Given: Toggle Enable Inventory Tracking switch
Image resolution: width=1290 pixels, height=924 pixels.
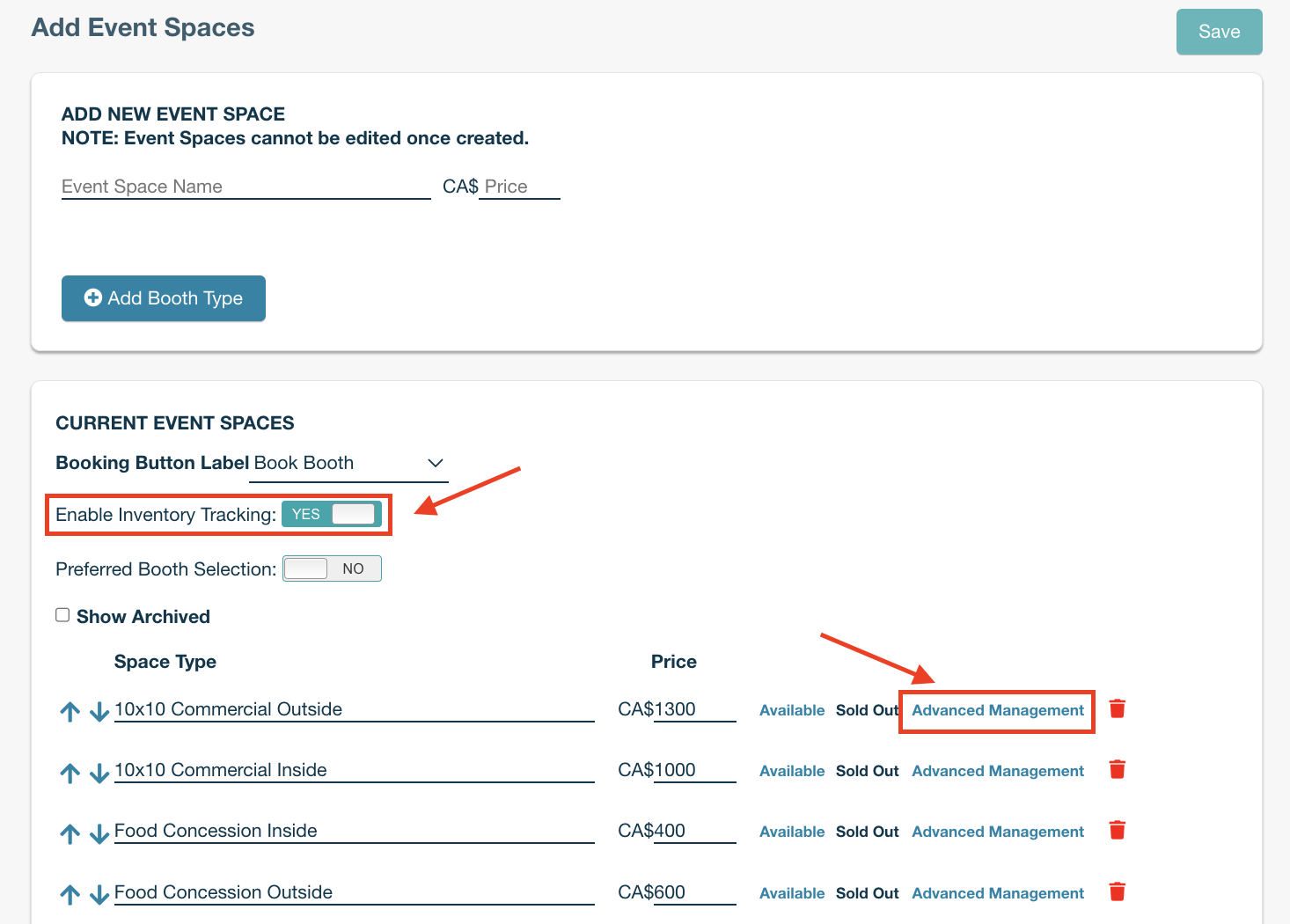Looking at the screenshot, I should pyautogui.click(x=332, y=514).
